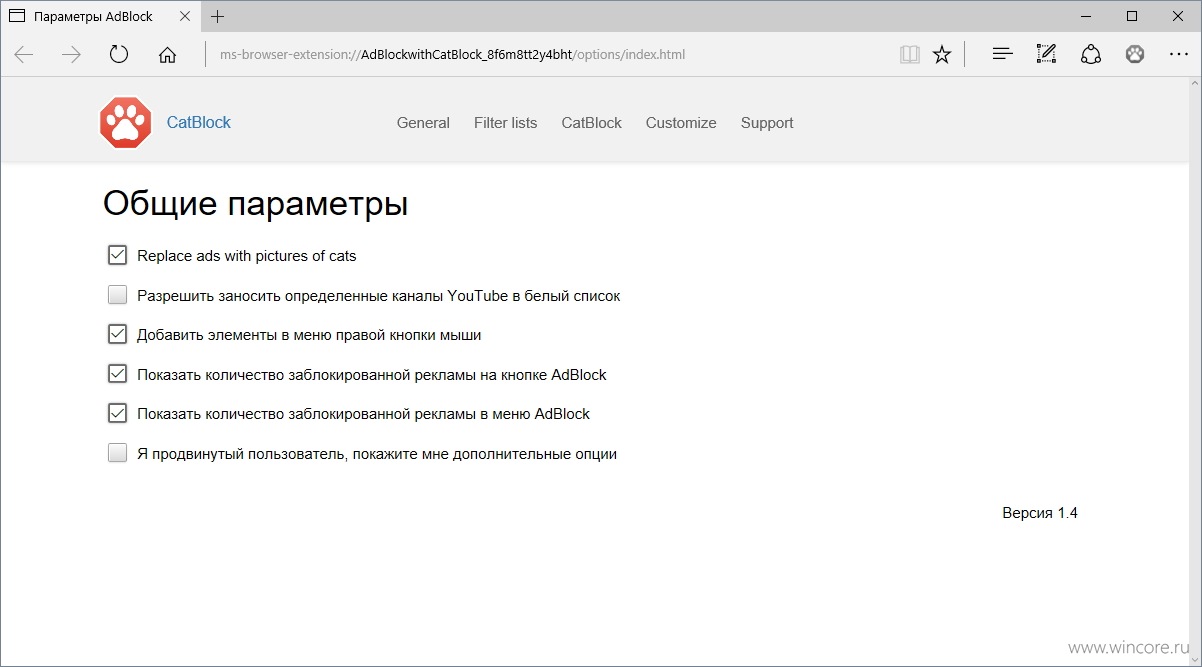Switch to Filter lists tab
The image size is (1202, 667).
tap(505, 123)
